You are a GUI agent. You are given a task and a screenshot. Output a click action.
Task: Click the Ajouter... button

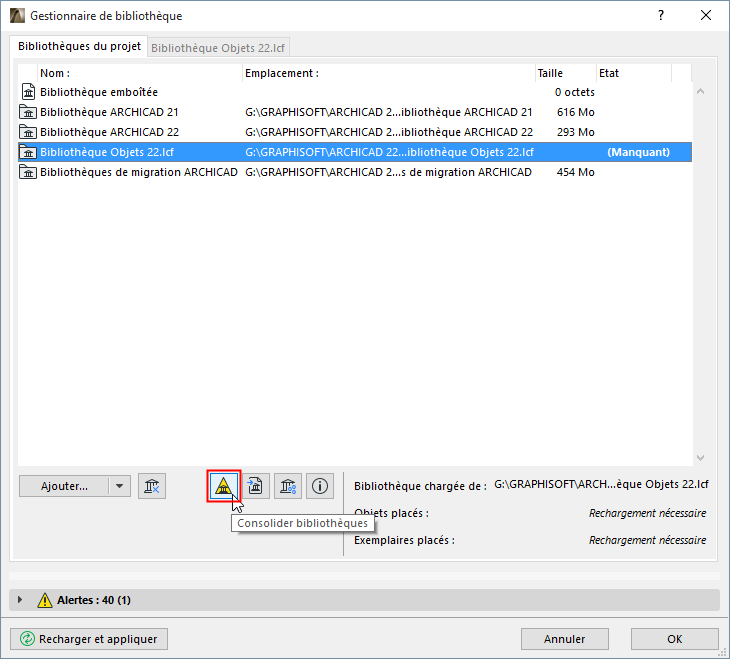(64, 486)
